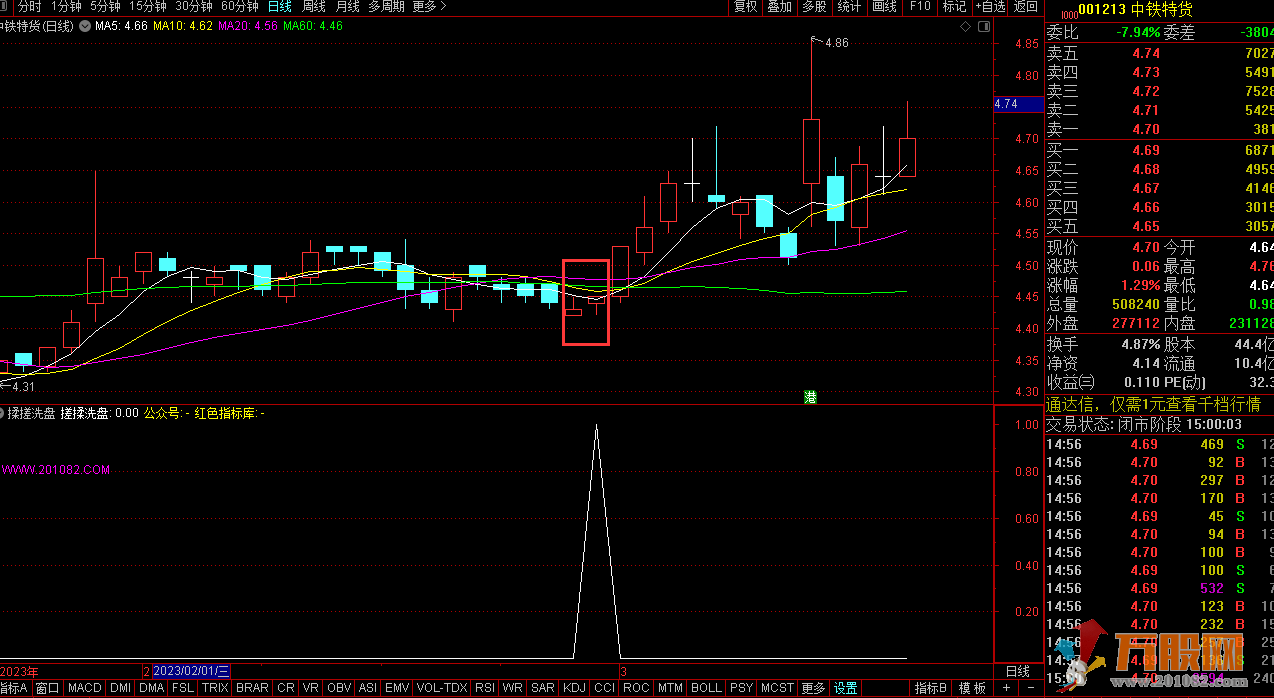Open the 指标A indicator group

pos(14,688)
